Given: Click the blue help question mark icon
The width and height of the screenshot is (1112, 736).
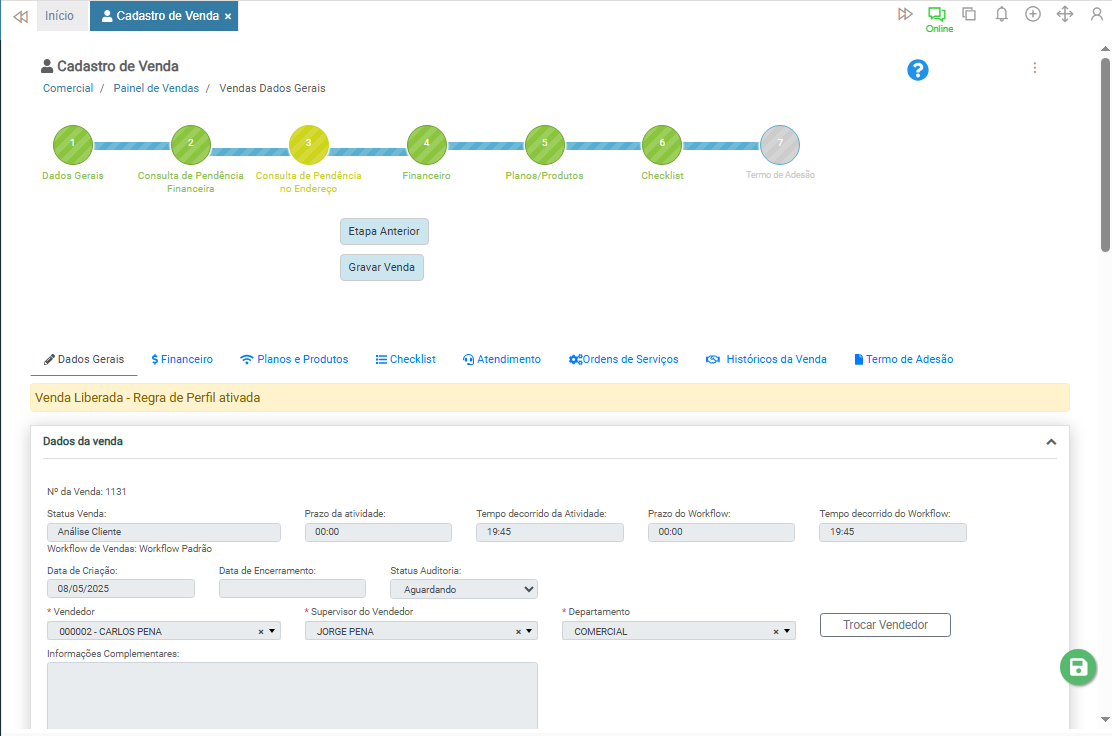Looking at the screenshot, I should coord(918,70).
